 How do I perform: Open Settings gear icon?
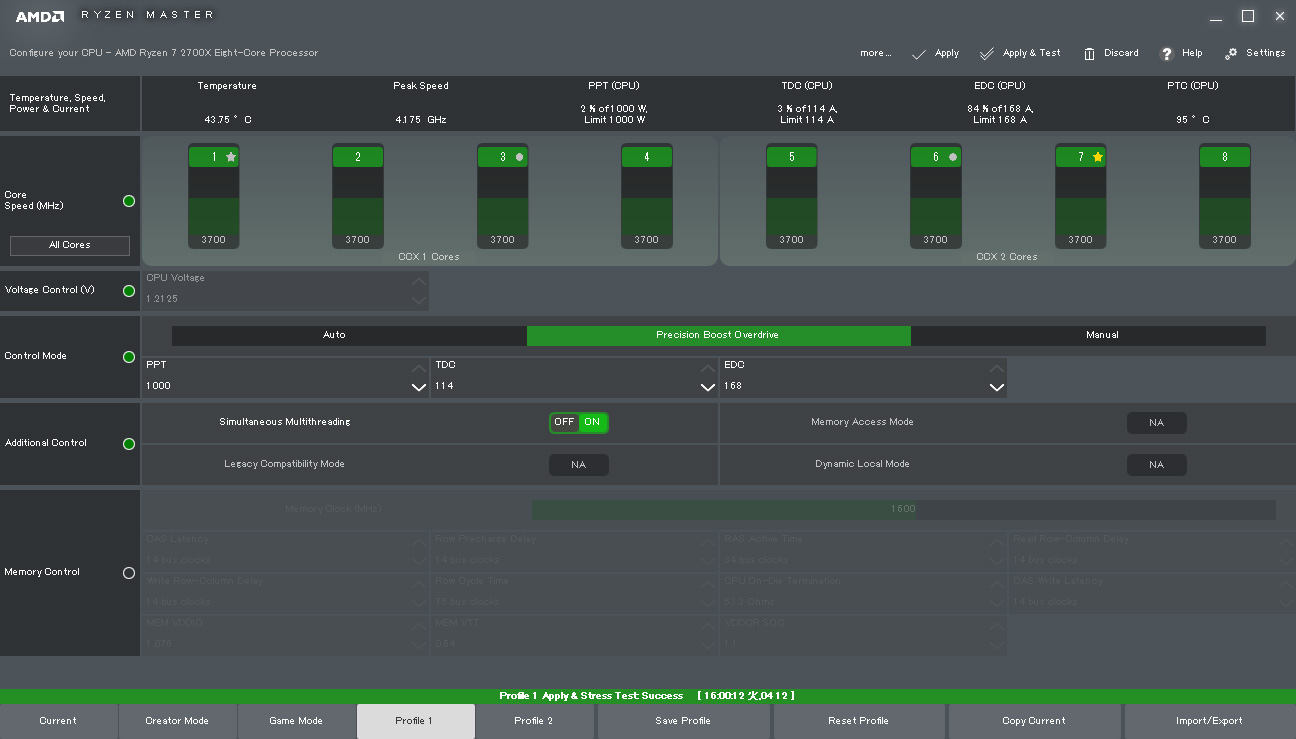click(1231, 54)
